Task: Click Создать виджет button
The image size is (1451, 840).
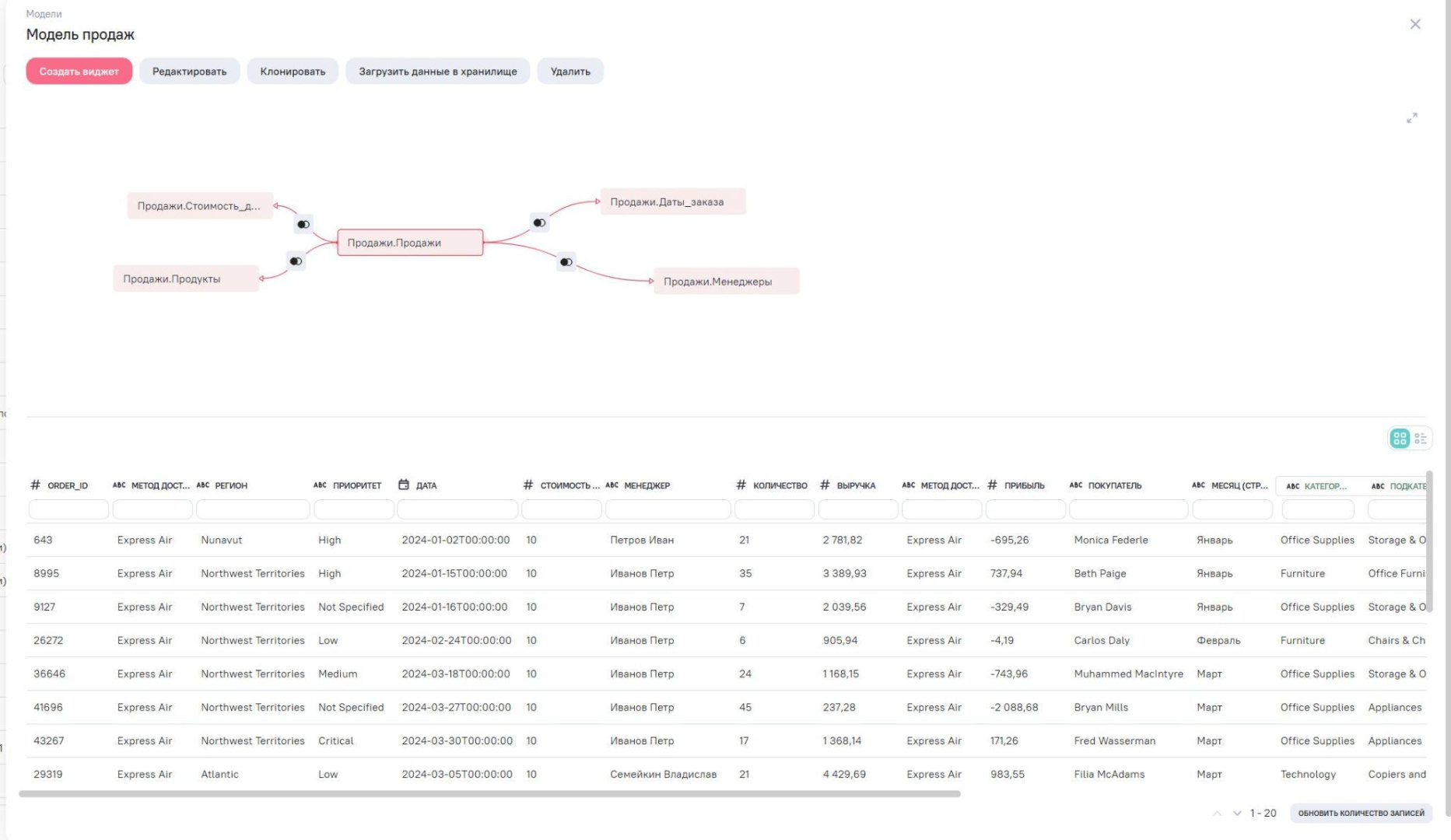Action: pos(79,72)
